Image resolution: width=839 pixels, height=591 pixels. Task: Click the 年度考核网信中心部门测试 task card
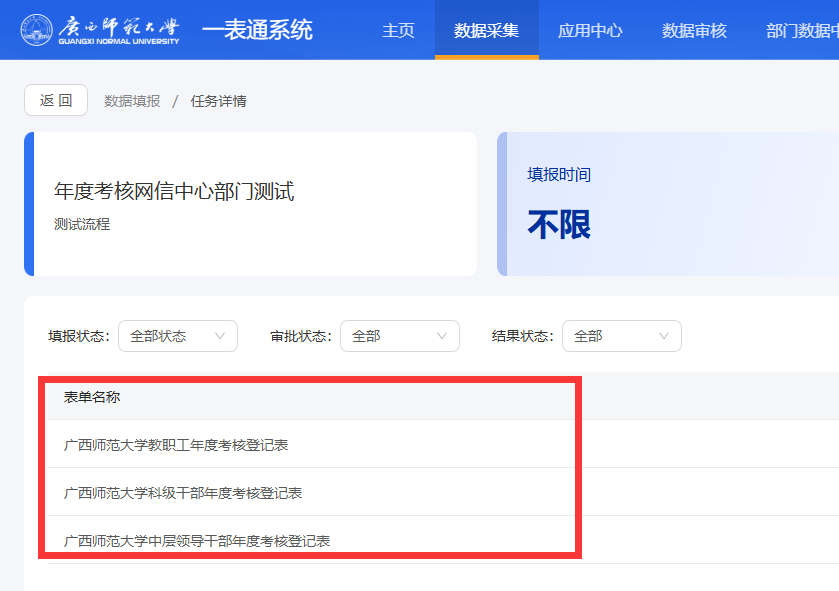(174, 192)
